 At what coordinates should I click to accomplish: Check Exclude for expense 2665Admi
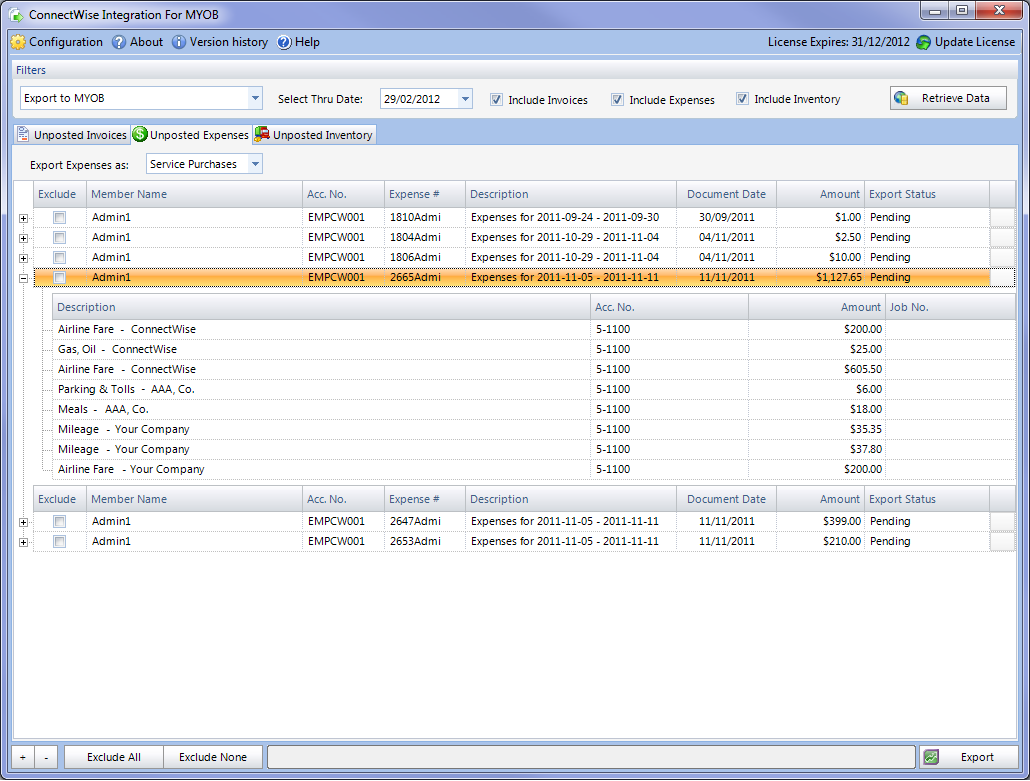(x=60, y=277)
